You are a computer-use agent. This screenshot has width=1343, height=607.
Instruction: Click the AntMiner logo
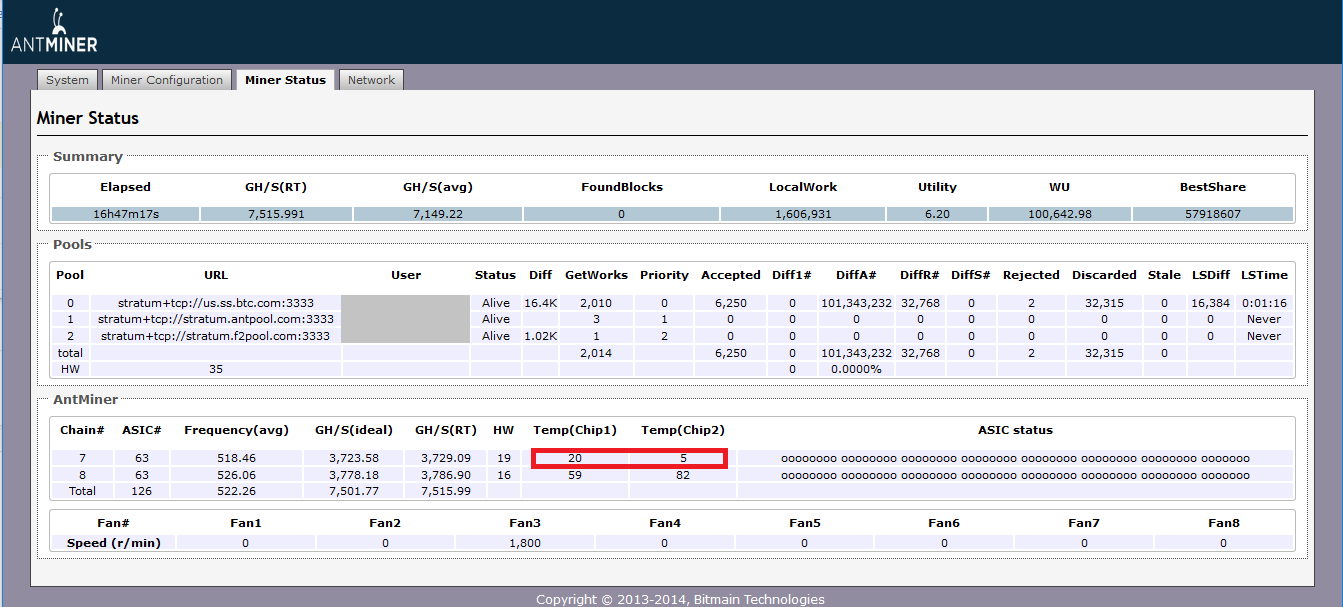pyautogui.click(x=54, y=32)
